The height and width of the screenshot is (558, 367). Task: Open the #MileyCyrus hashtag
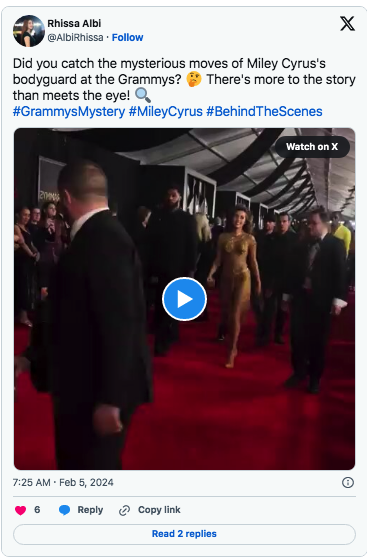(166, 111)
